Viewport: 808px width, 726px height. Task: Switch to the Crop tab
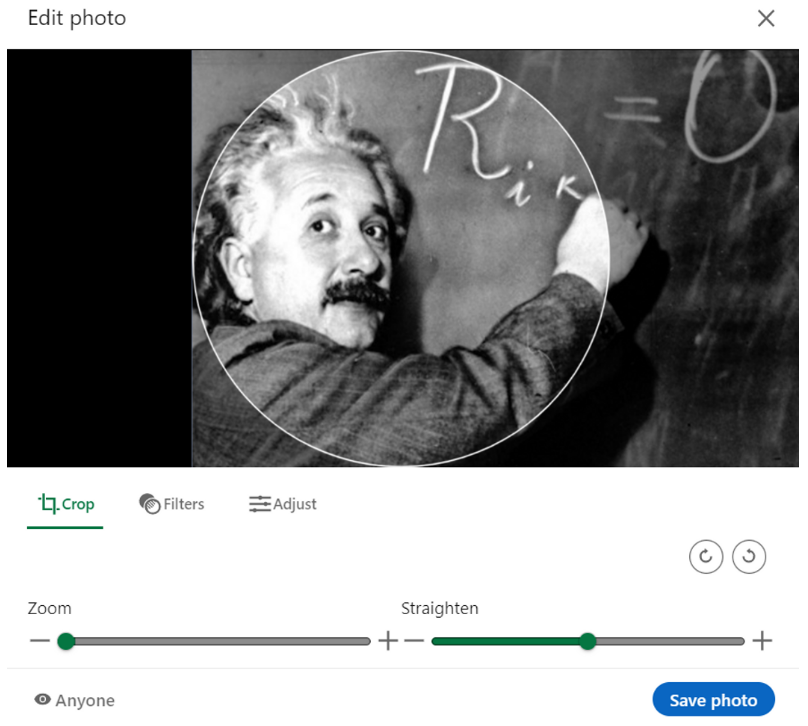(65, 504)
